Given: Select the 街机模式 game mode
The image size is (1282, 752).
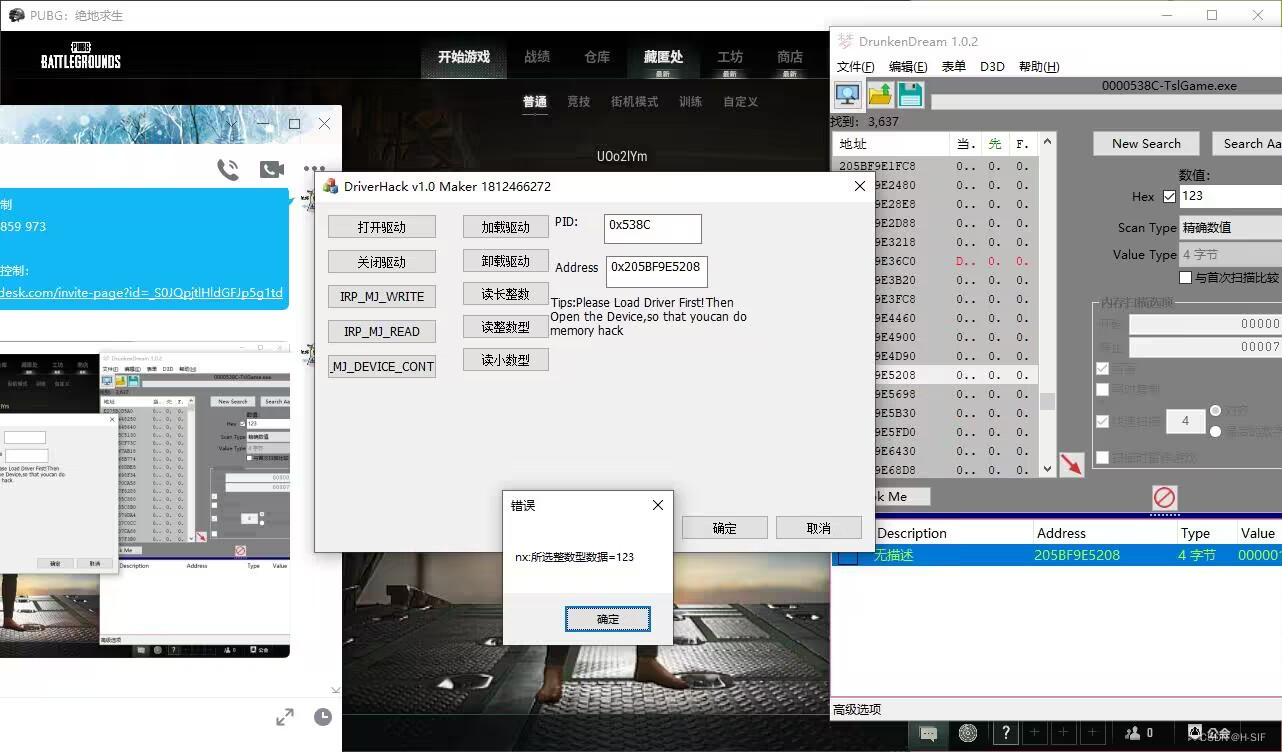Looking at the screenshot, I should (635, 102).
